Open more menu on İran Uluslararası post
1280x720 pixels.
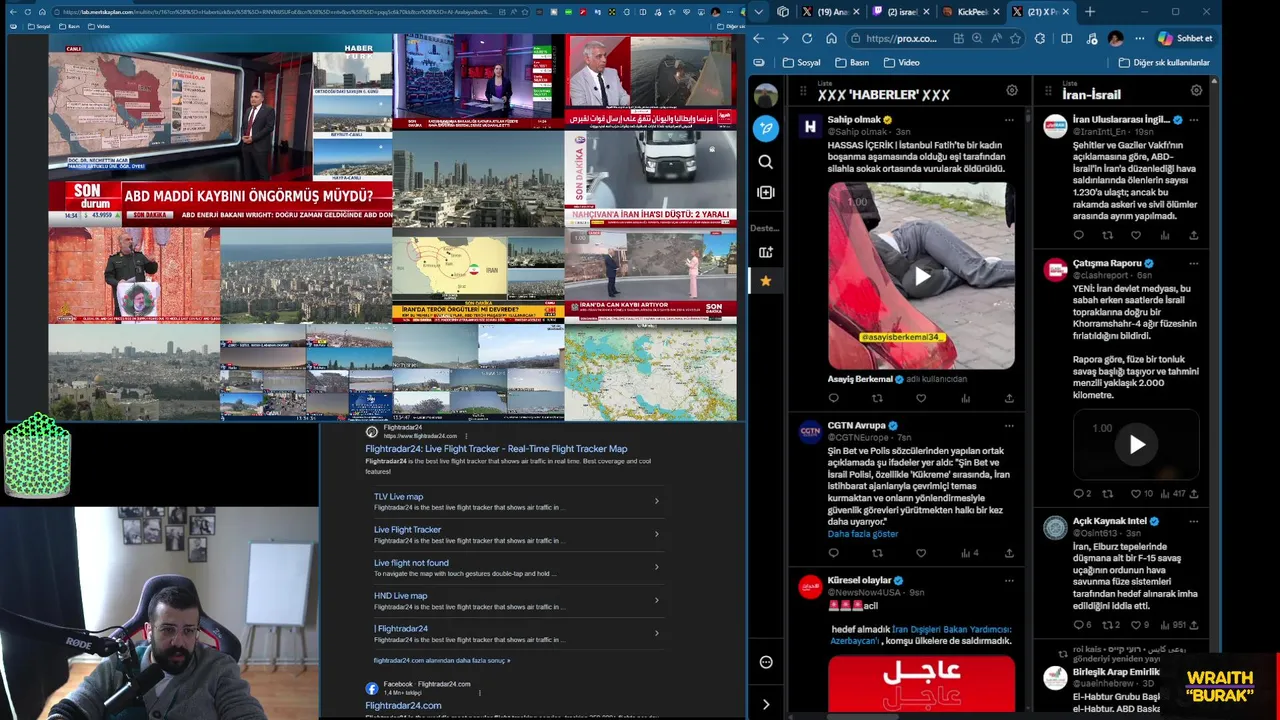(x=1193, y=120)
